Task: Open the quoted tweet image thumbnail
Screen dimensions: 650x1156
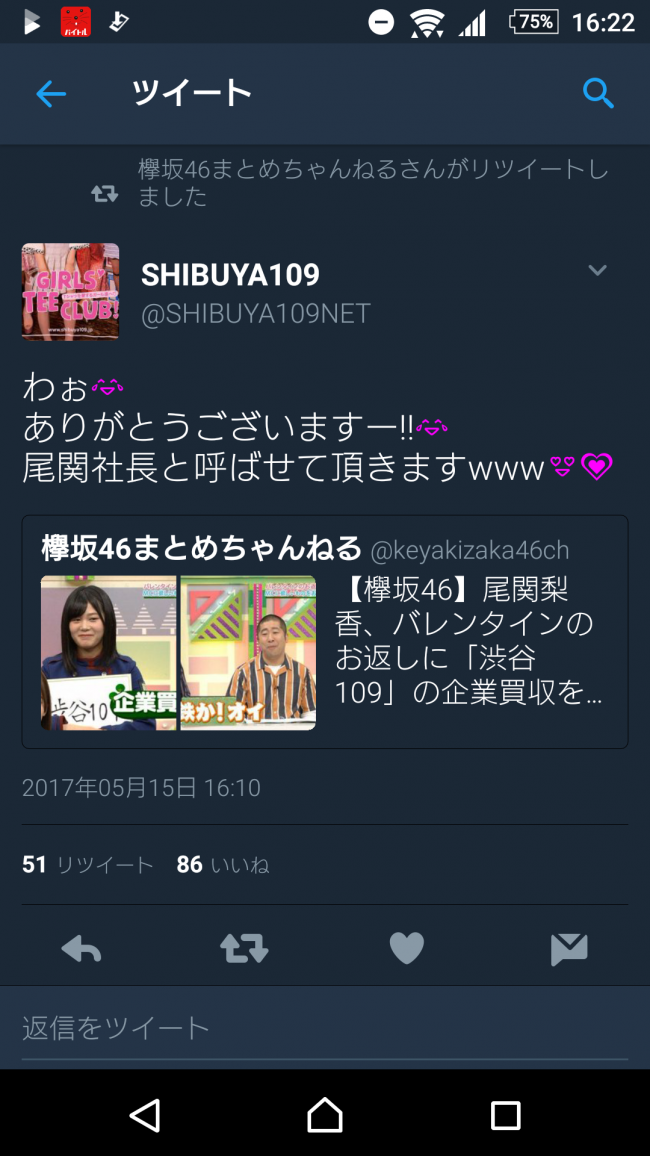Action: (178, 652)
